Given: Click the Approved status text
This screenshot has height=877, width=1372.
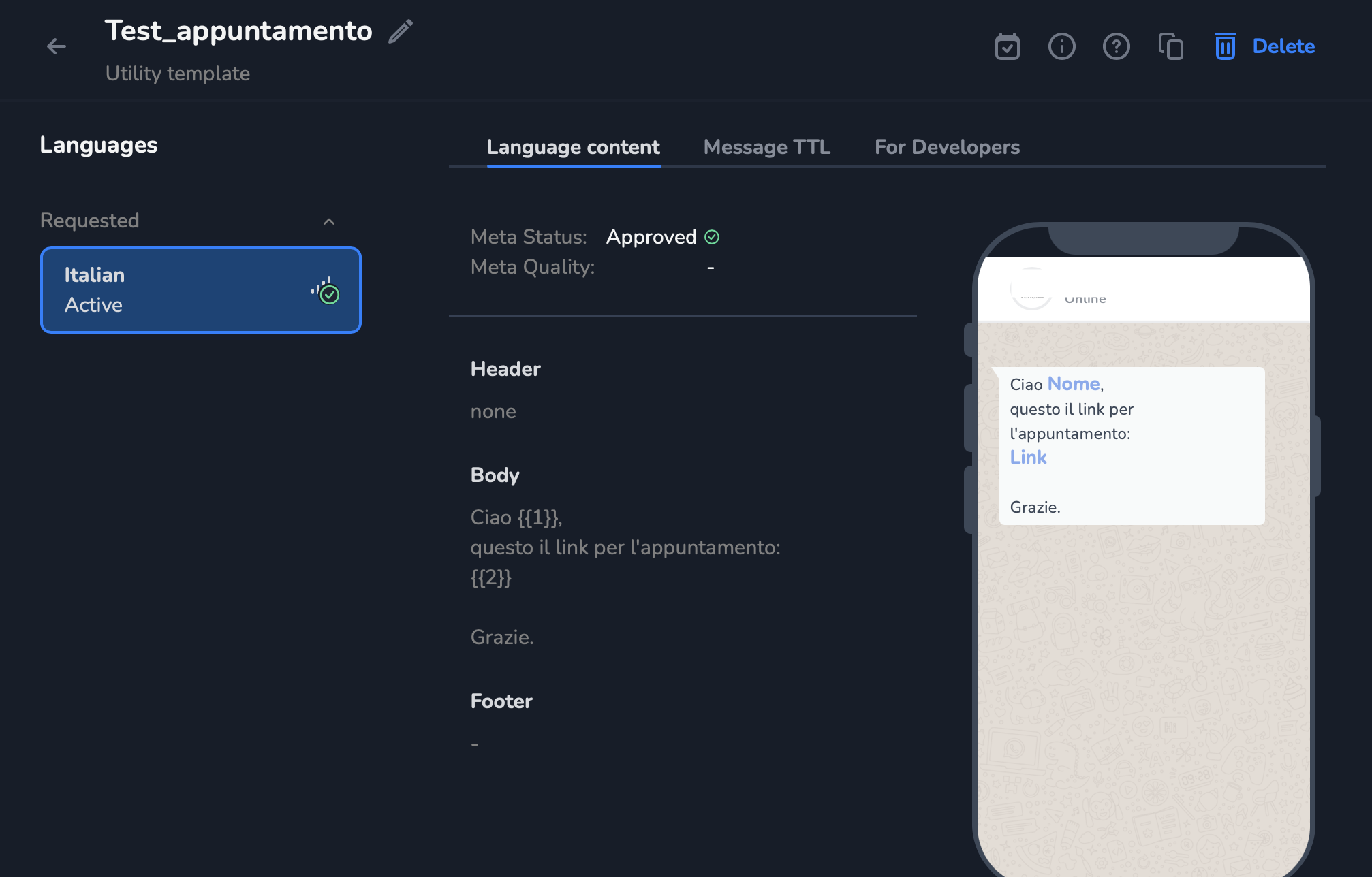Looking at the screenshot, I should [651, 237].
